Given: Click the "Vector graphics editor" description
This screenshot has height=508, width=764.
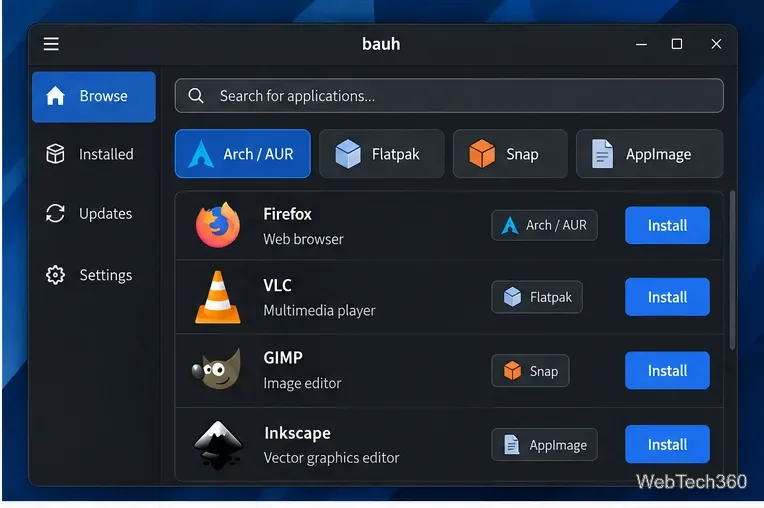Looking at the screenshot, I should click(331, 458).
